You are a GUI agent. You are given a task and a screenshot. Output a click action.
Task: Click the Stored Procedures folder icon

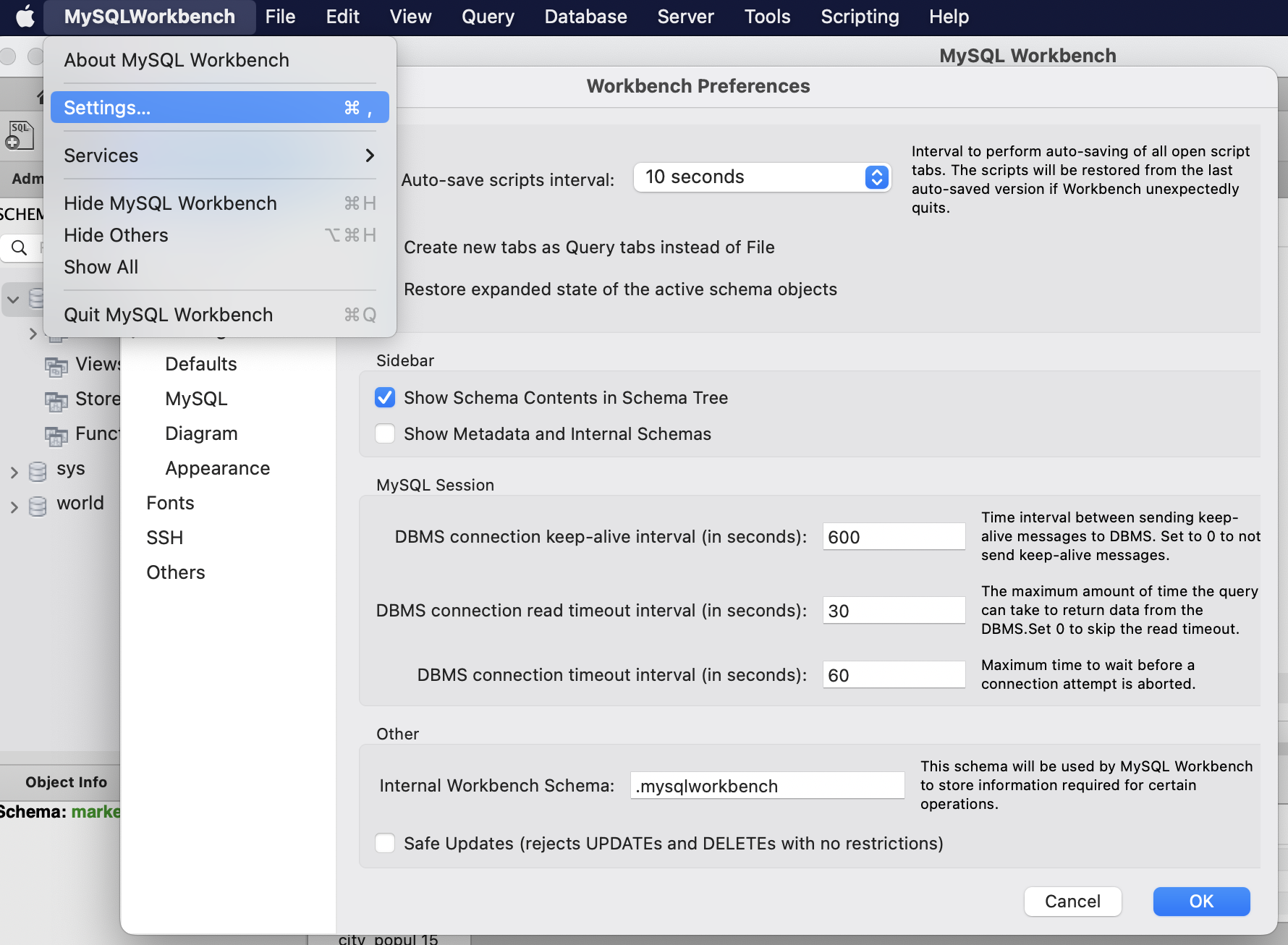[56, 401]
